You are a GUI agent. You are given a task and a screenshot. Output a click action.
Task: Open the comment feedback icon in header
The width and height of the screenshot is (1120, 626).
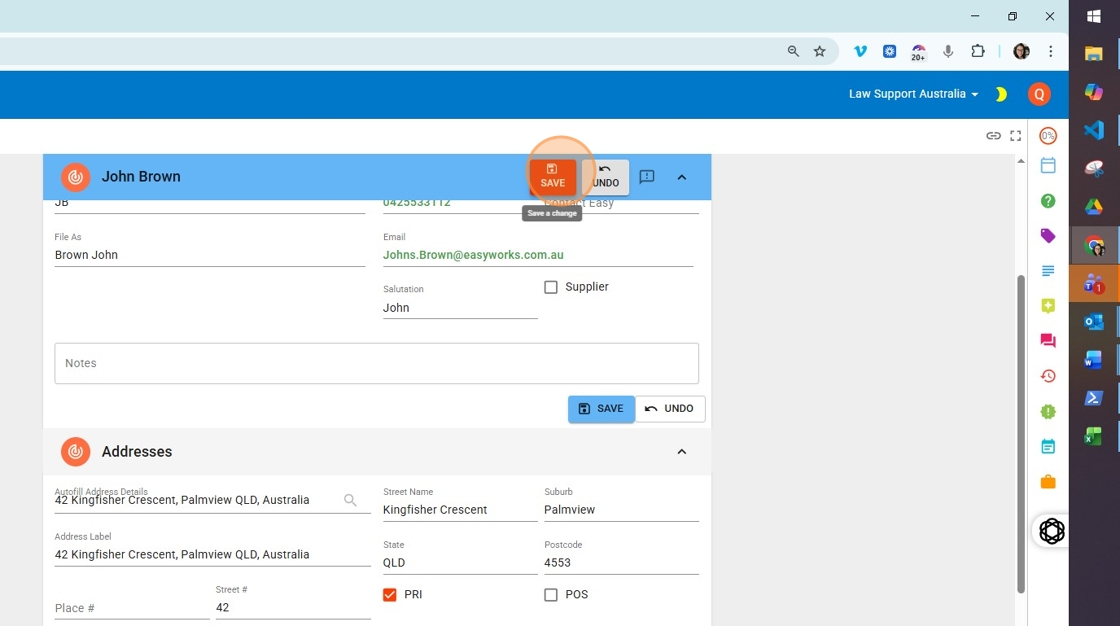(647, 177)
